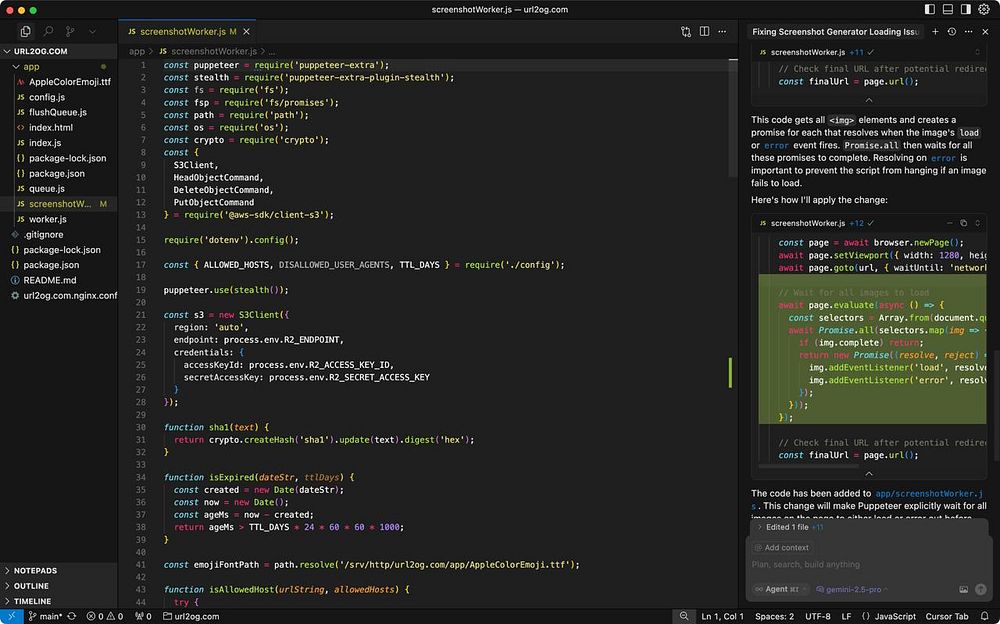Expand the NOTEPADS section
Image resolution: width=1000 pixels, height=624 pixels.
click(59, 570)
